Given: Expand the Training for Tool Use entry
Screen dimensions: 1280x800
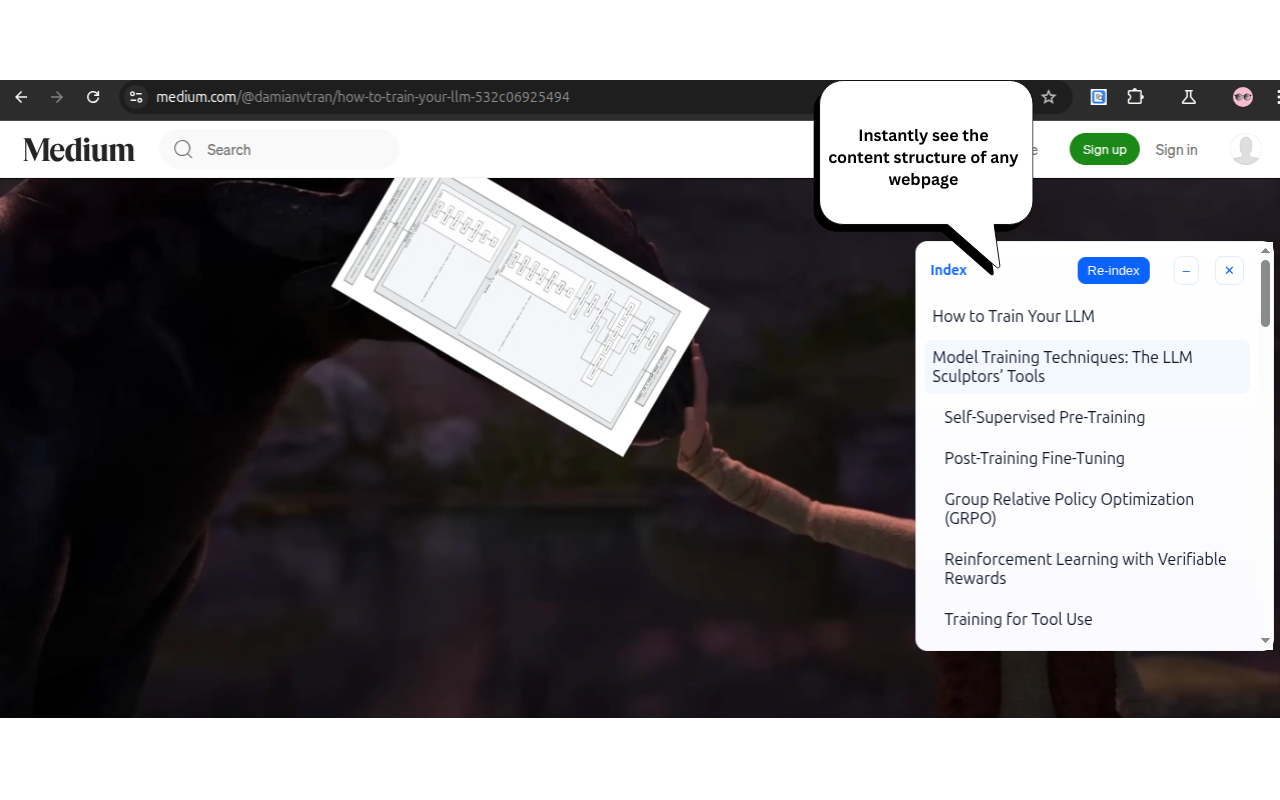Looking at the screenshot, I should tap(1018, 619).
